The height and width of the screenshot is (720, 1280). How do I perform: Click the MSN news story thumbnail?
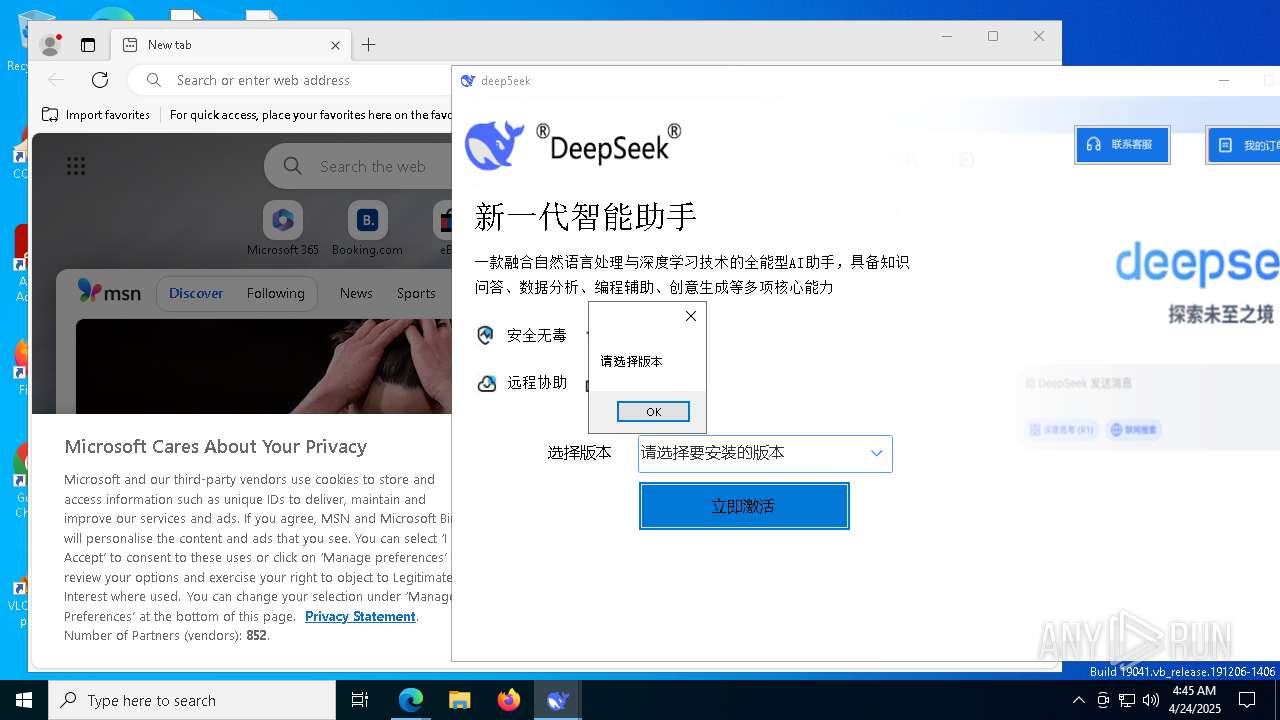pyautogui.click(x=264, y=366)
